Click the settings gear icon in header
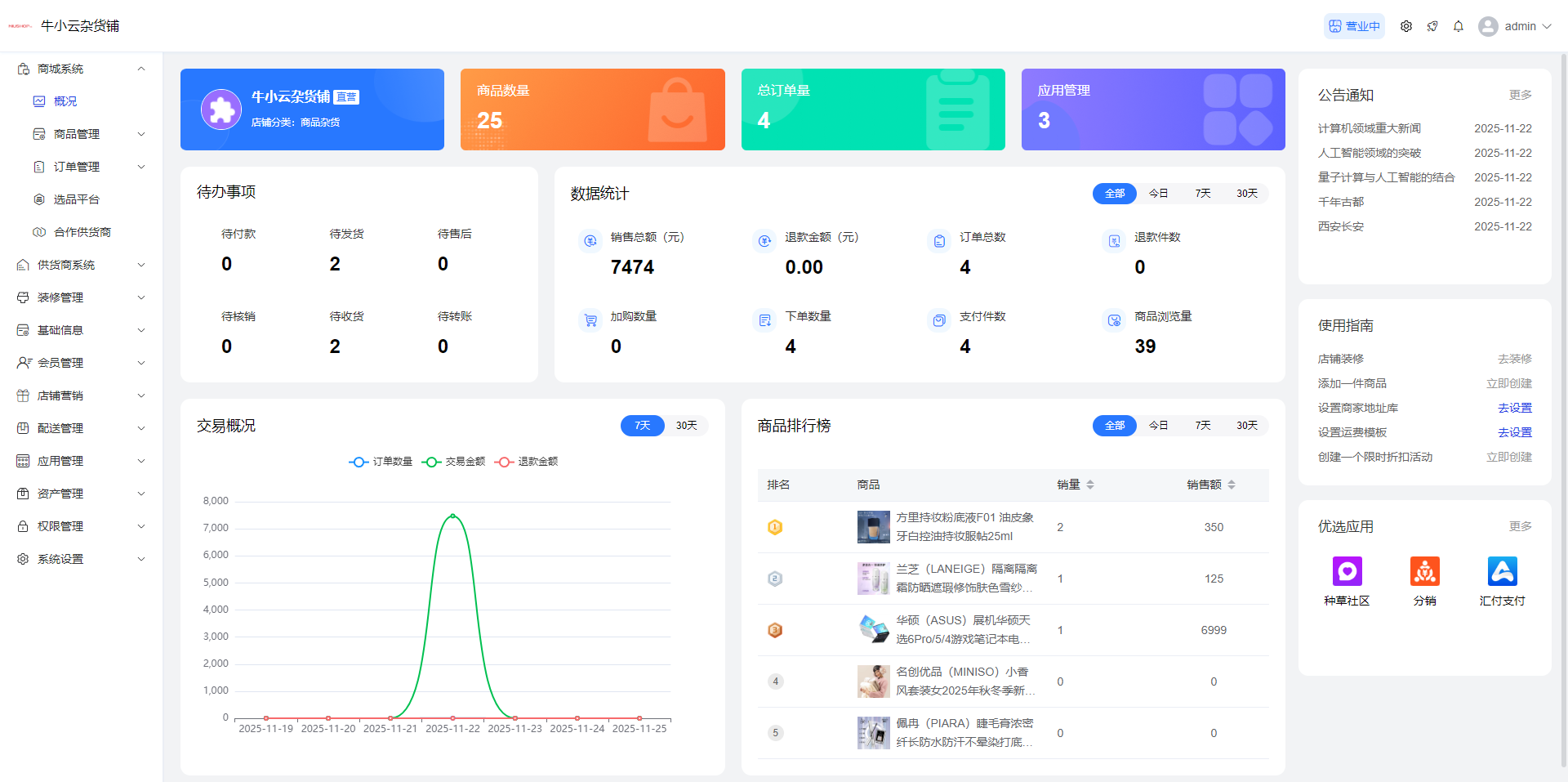The height and width of the screenshot is (782, 1568). coord(1405,26)
